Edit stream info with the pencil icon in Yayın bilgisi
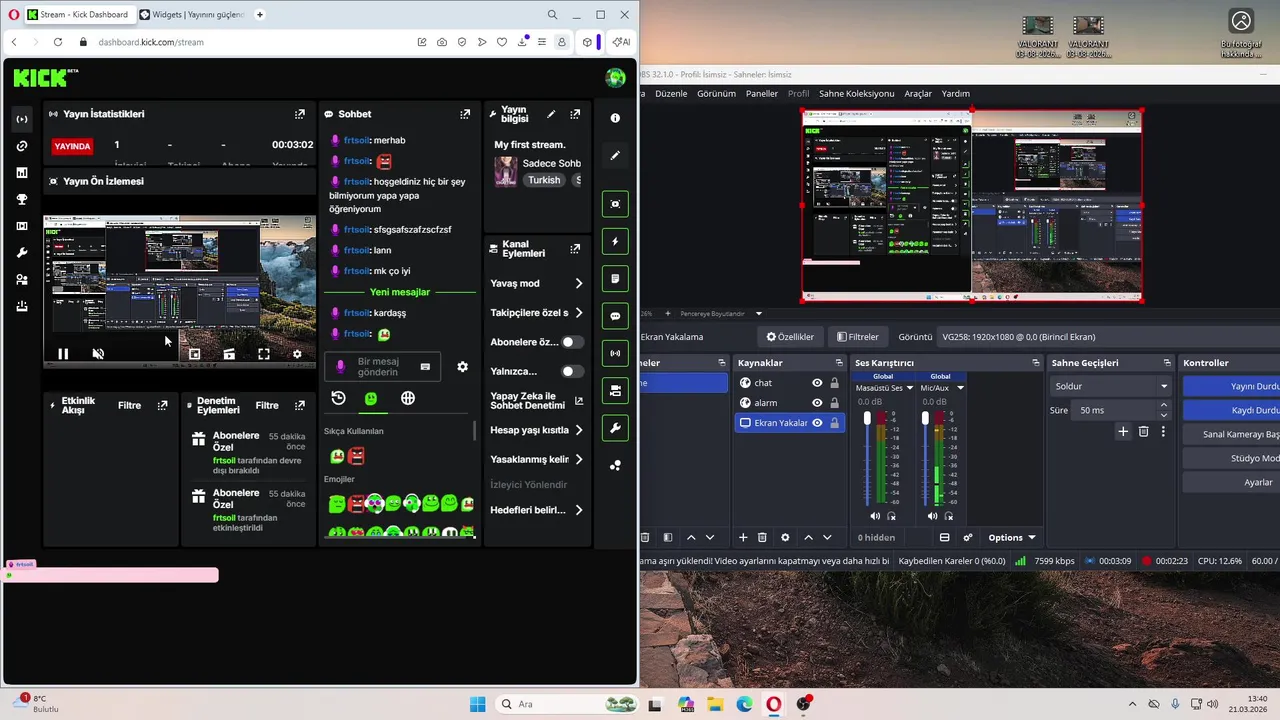 (551, 114)
